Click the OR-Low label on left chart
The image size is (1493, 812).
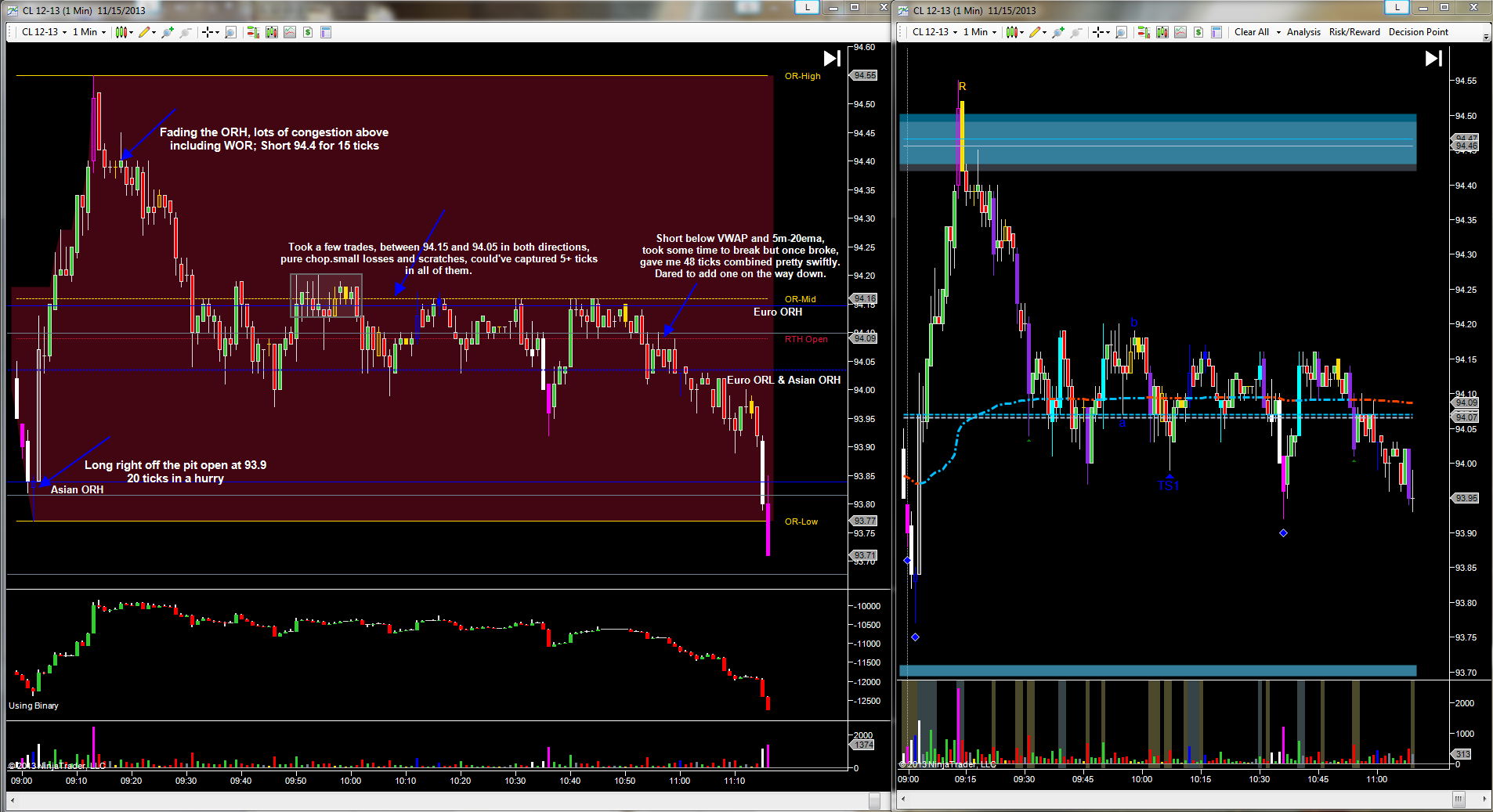point(801,521)
